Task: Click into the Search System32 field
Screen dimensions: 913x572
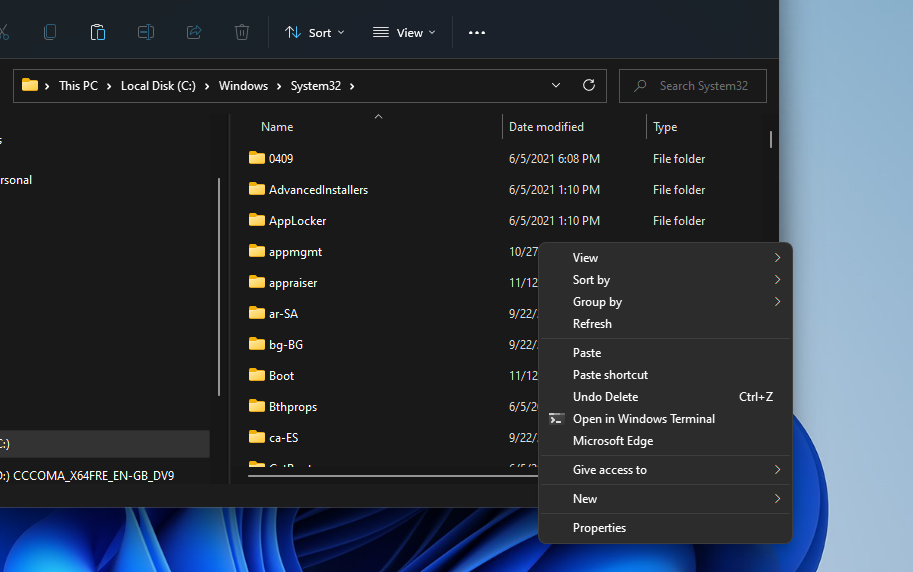Action: (x=704, y=86)
